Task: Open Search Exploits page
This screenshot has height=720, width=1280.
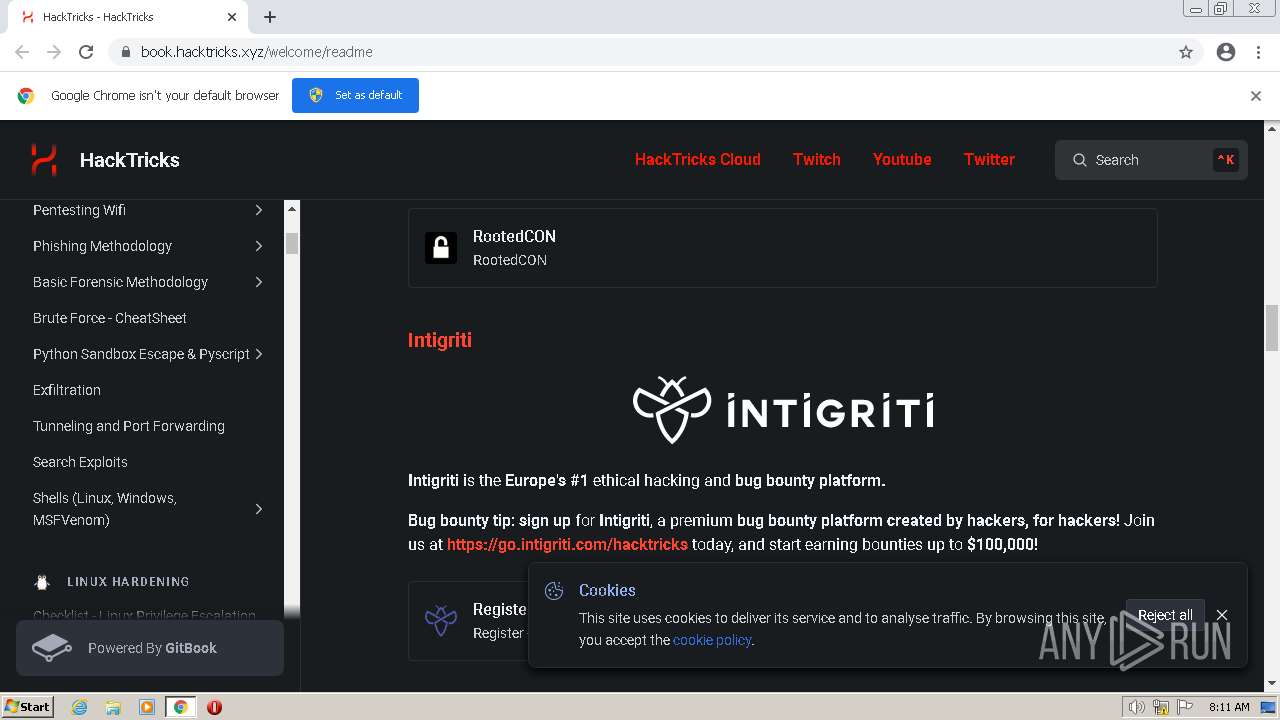Action: tap(80, 462)
